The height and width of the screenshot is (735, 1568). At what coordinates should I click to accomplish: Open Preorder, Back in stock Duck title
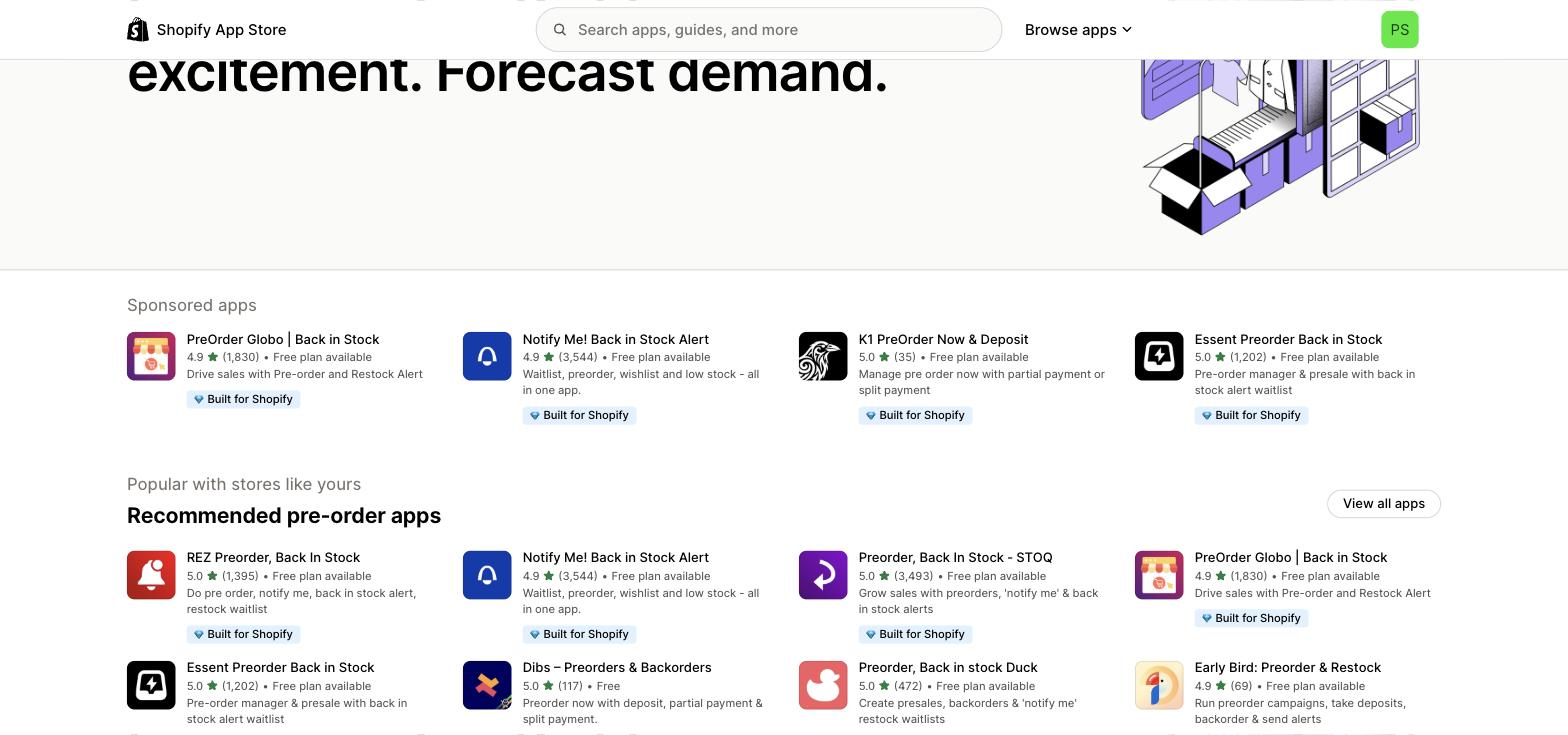[x=948, y=668]
